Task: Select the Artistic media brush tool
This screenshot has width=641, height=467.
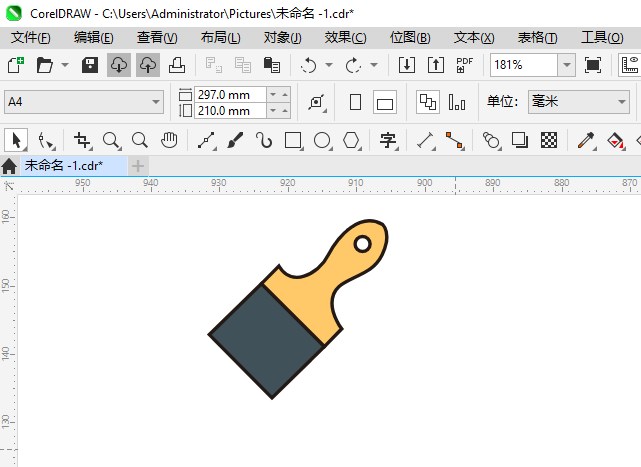Action: click(235, 141)
